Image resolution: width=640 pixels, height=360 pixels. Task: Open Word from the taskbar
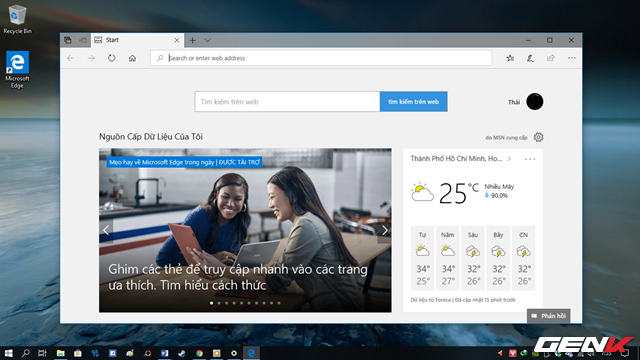pos(164,353)
